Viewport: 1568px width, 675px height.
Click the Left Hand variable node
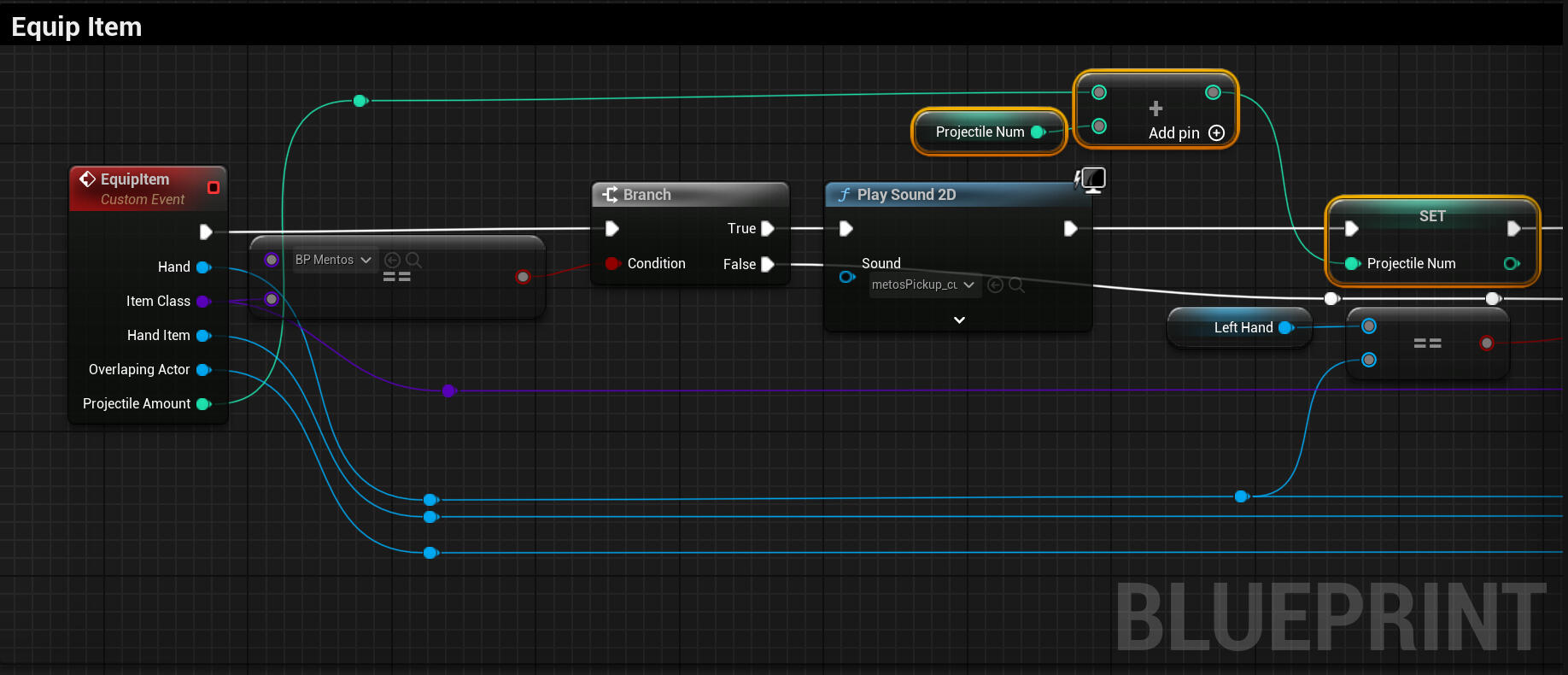(1243, 327)
